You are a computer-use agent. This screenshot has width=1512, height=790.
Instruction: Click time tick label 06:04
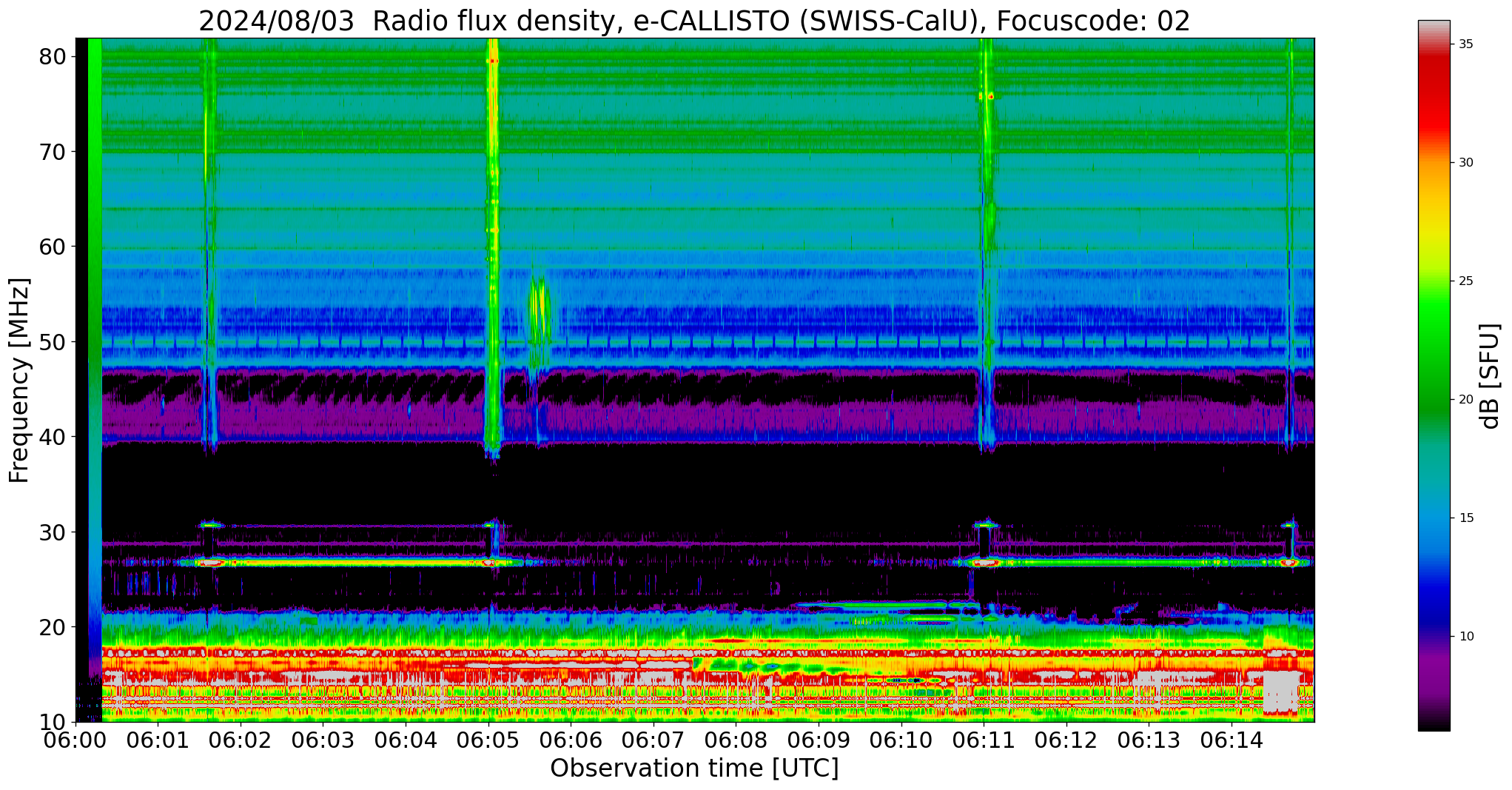(x=406, y=740)
